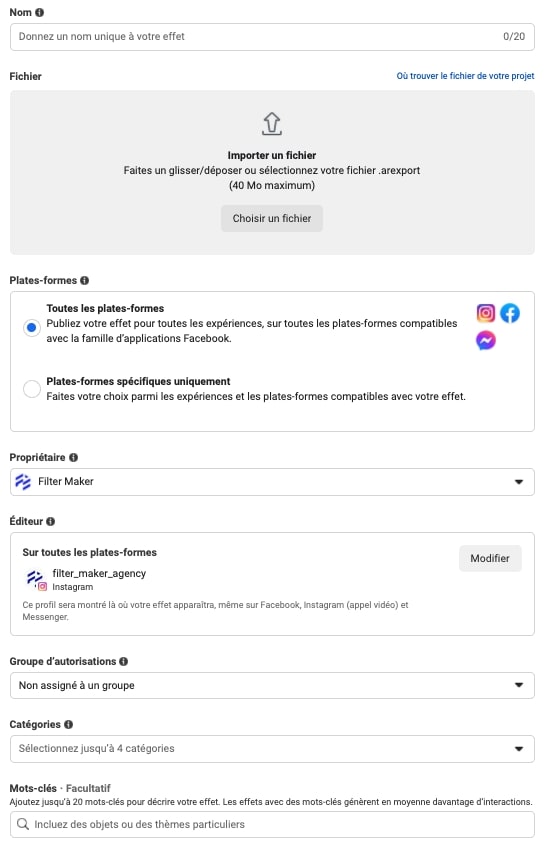Click the info icon next to Nom
The width and height of the screenshot is (550, 852).
[x=40, y=12]
